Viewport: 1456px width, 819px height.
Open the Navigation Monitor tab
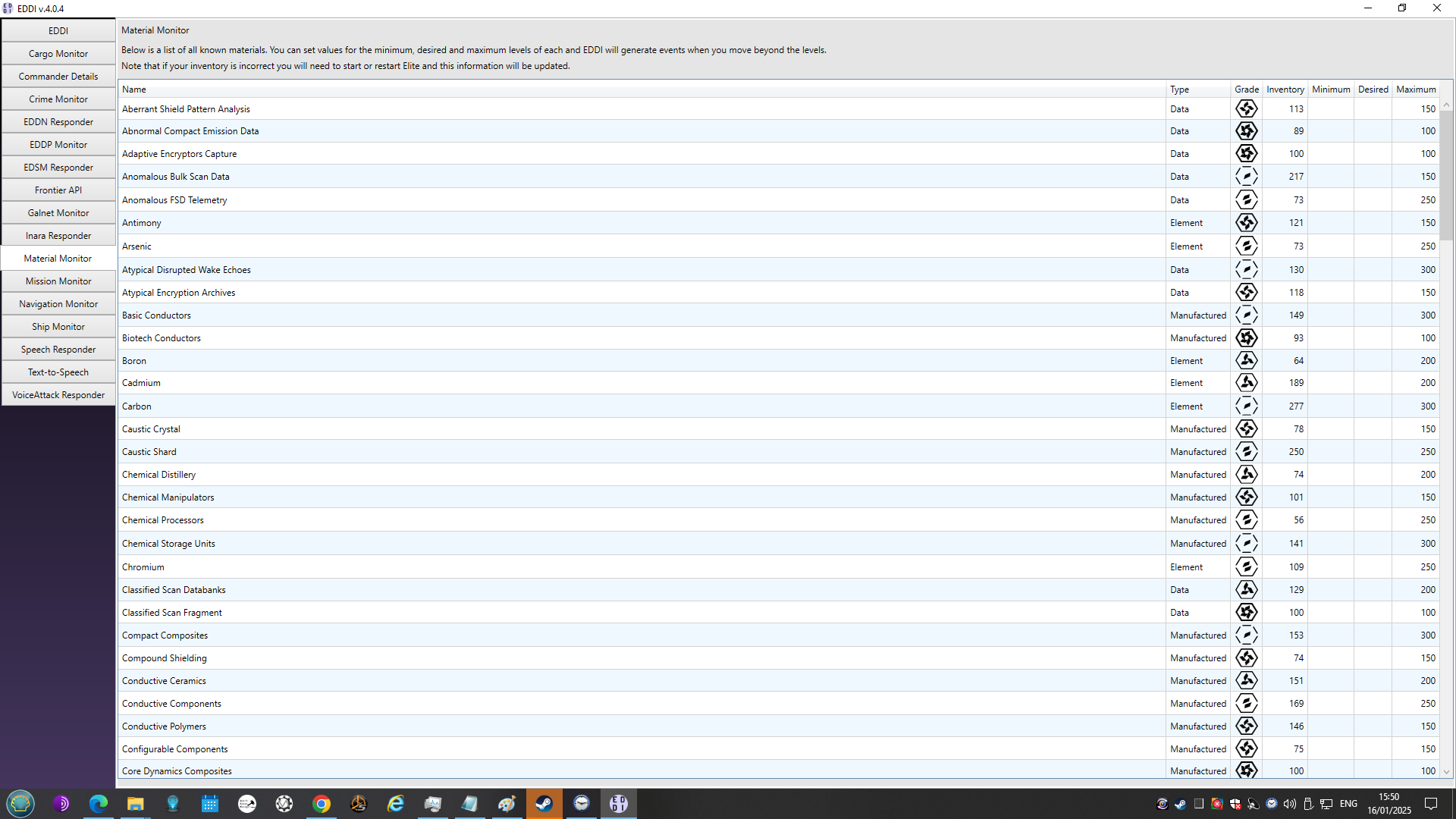pyautogui.click(x=58, y=303)
